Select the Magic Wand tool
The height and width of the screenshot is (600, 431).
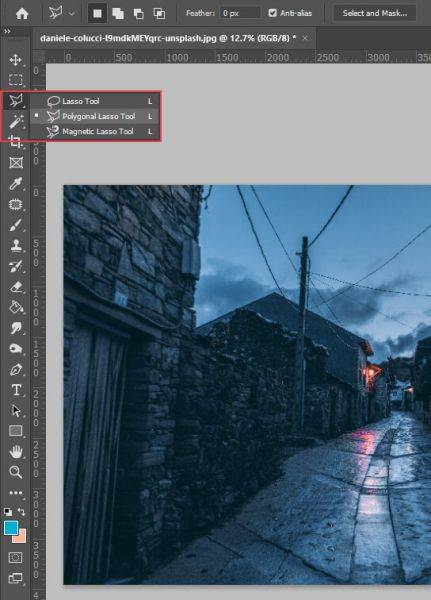[x=16, y=122]
